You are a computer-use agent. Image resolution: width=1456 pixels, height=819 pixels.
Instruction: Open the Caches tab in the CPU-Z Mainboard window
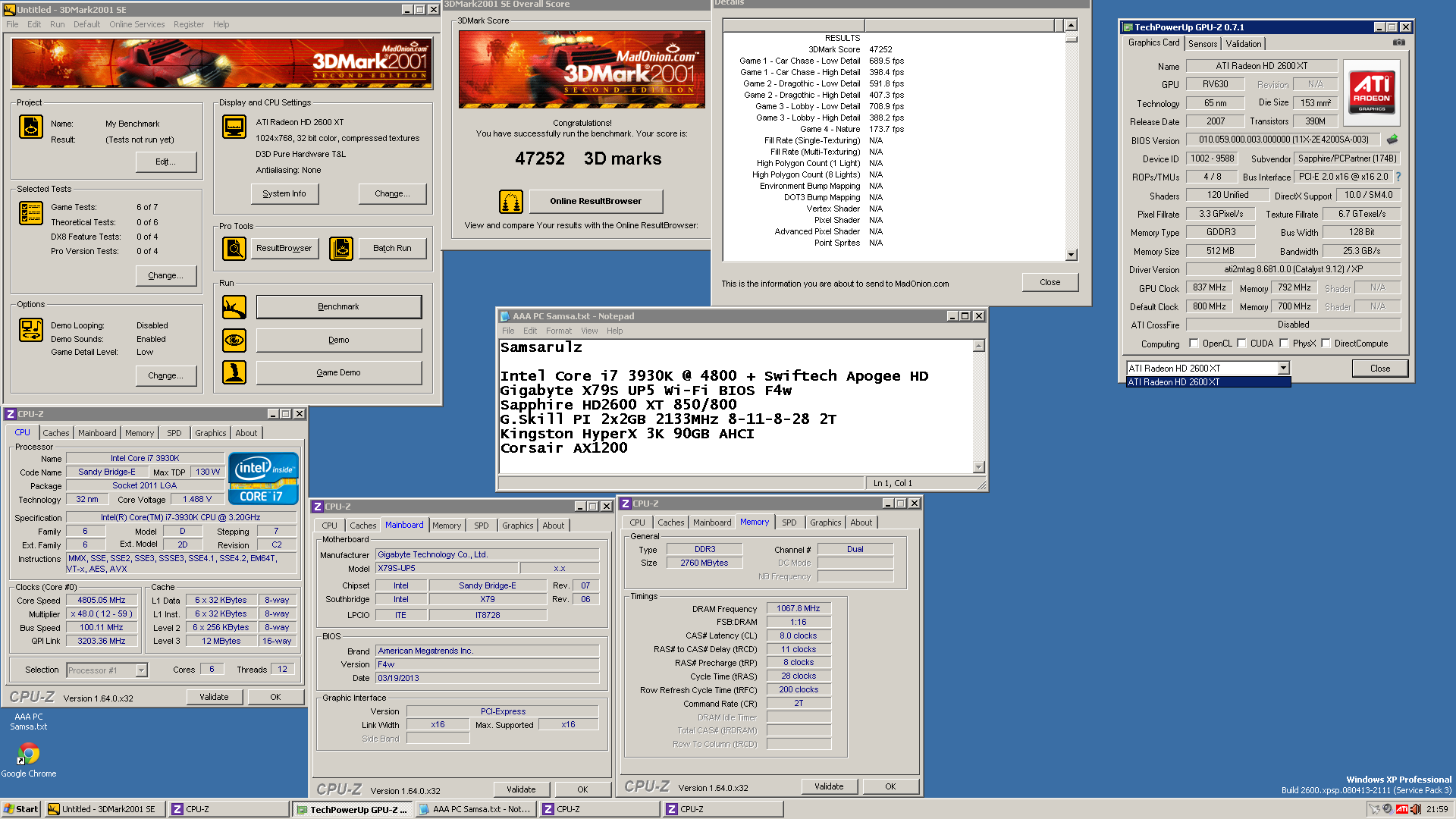click(x=362, y=526)
